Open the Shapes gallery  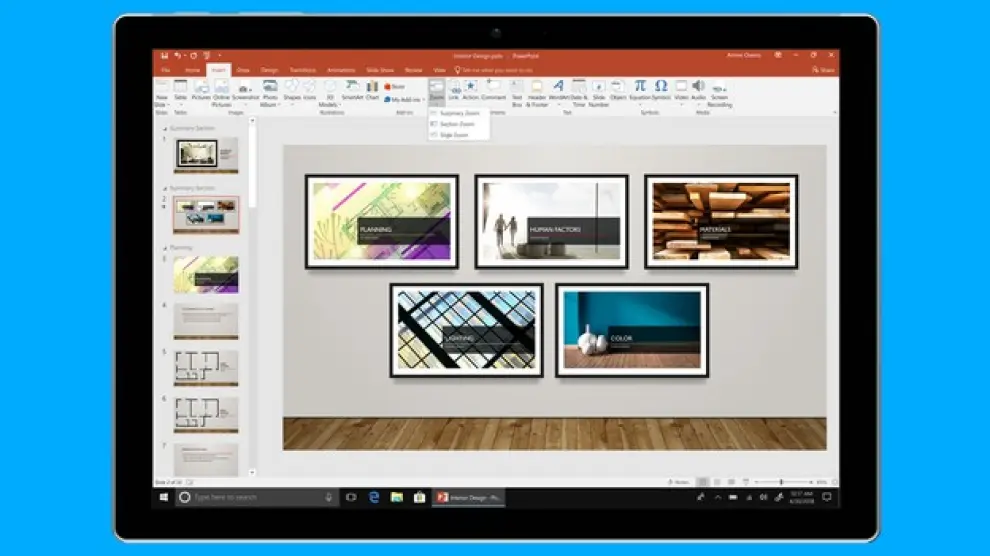[291, 90]
